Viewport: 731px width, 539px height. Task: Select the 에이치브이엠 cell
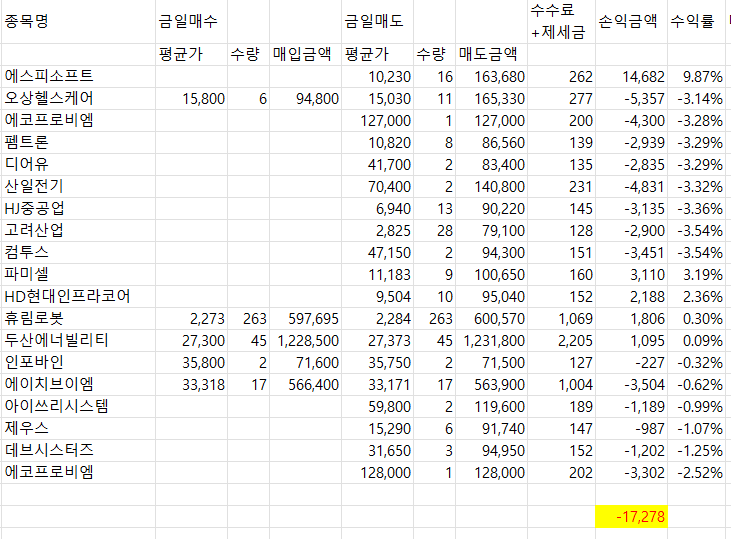pyautogui.click(x=78, y=384)
